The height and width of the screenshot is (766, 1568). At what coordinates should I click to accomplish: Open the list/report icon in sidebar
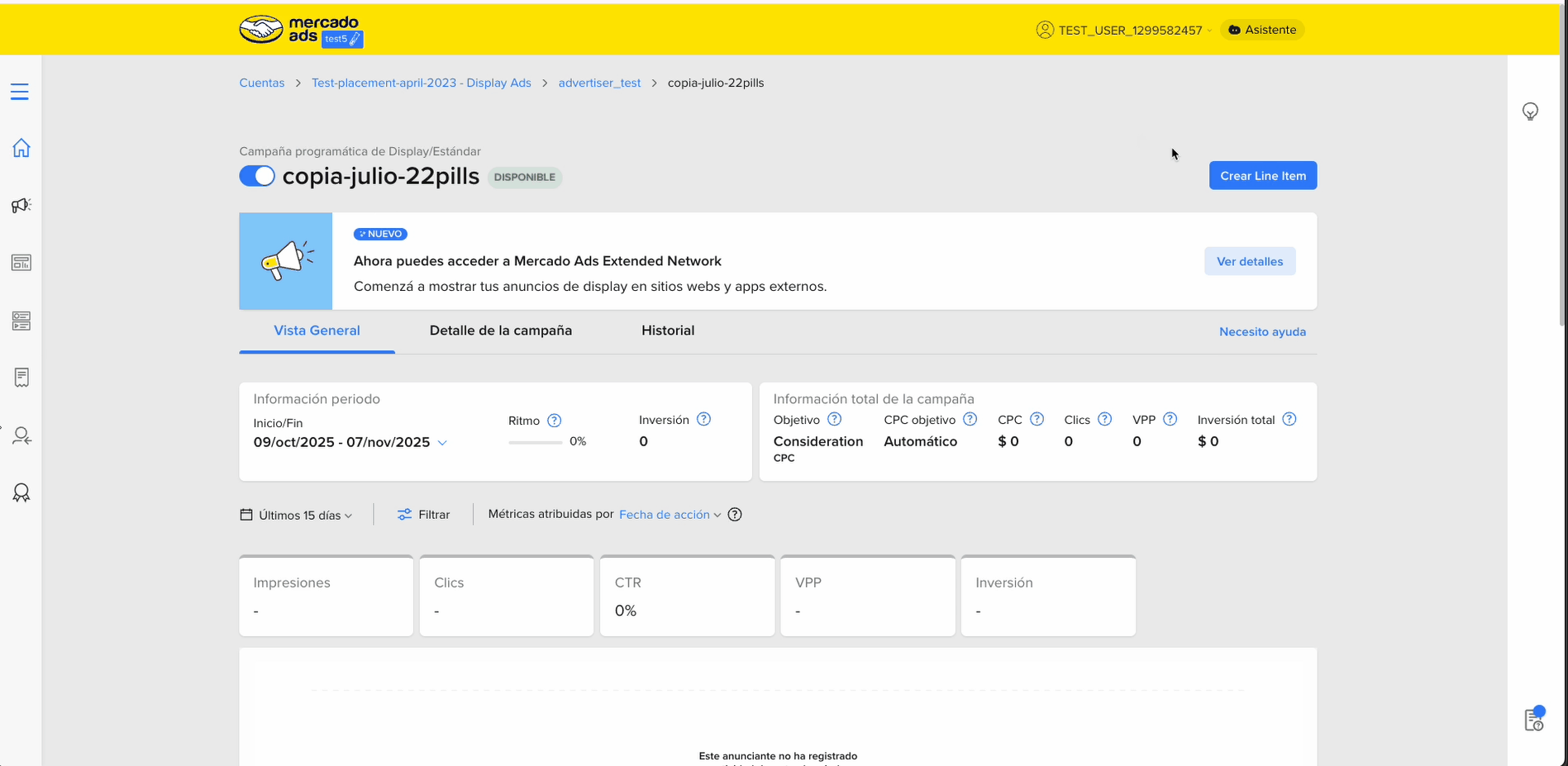tap(21, 321)
